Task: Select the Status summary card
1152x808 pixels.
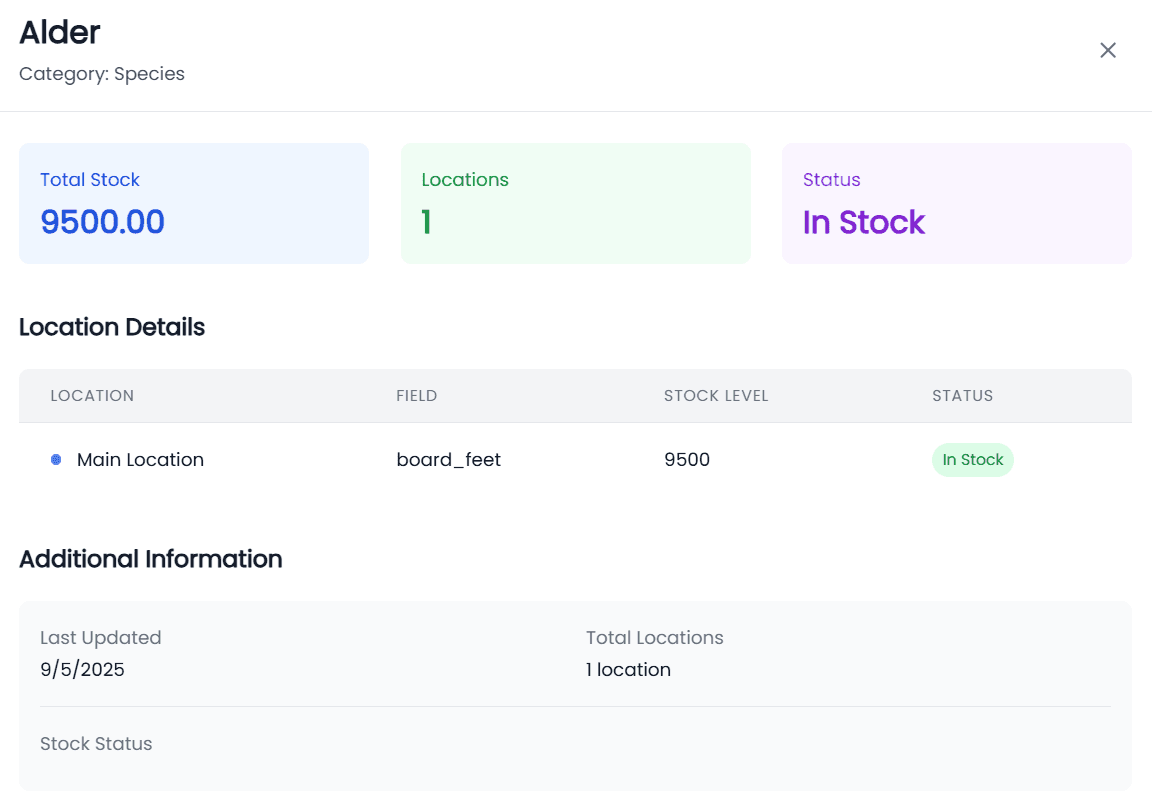Action: (956, 202)
